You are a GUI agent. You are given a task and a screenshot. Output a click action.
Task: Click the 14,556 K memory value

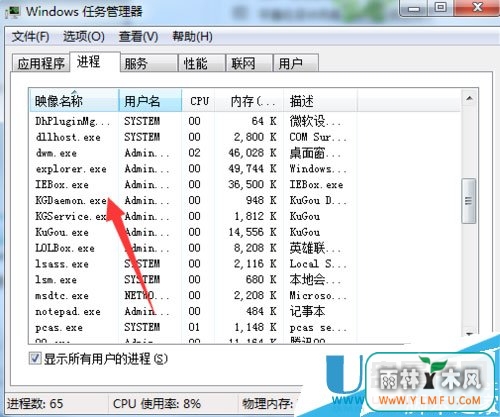tap(252, 232)
